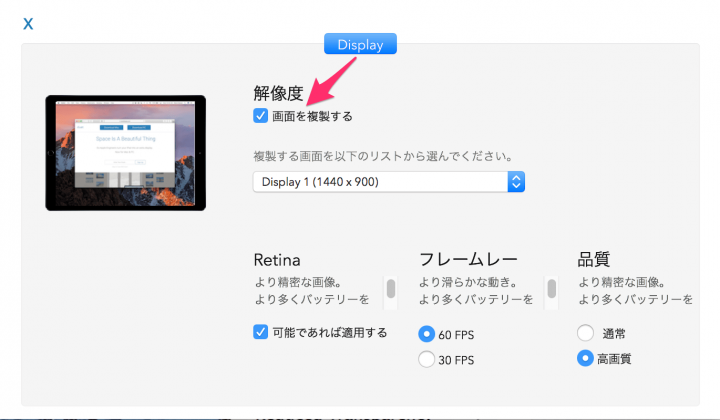This screenshot has width=720, height=420.
Task: Click the 解像度 section heading
Action: click(278, 93)
